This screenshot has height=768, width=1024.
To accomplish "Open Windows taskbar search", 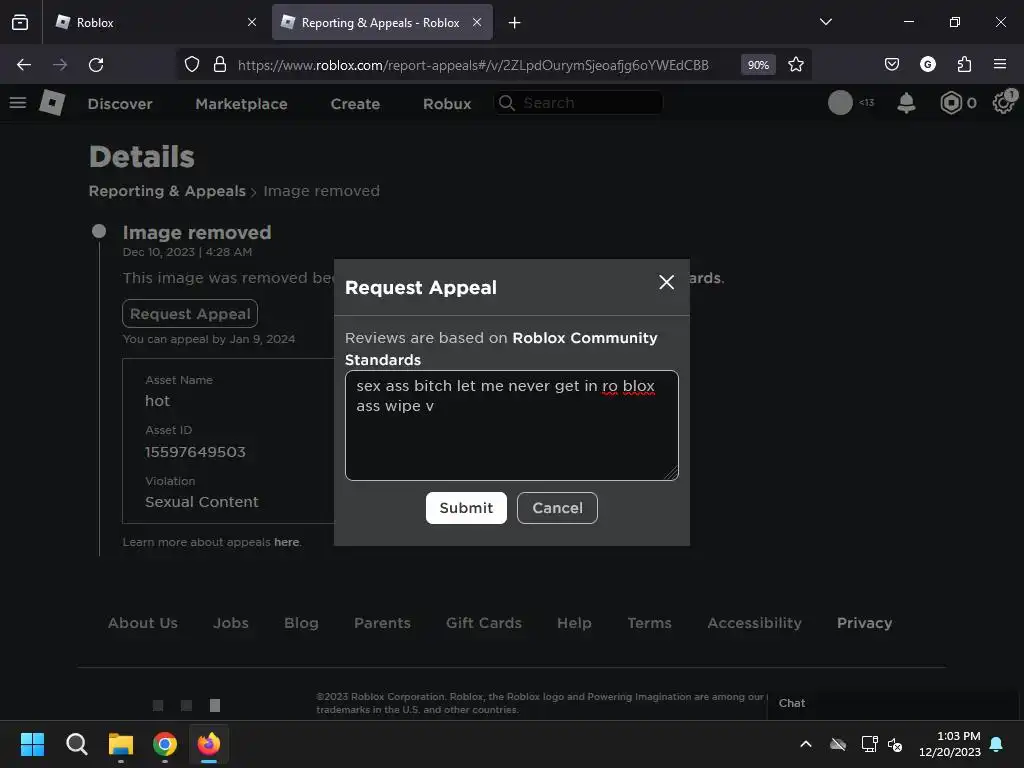I will coord(76,744).
